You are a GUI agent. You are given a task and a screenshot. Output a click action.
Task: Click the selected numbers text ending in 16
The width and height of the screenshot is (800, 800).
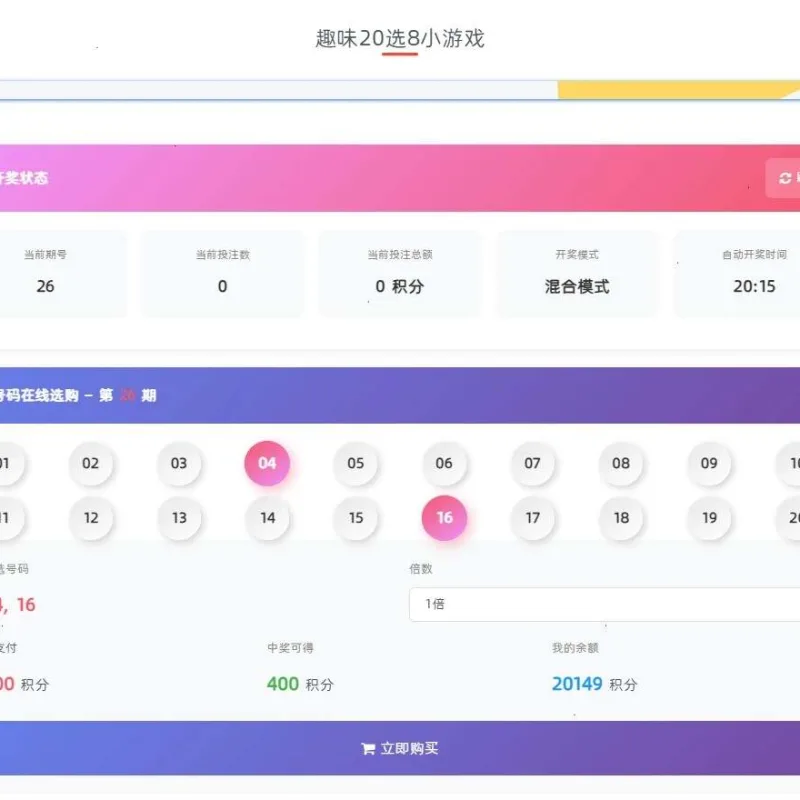click(17, 605)
